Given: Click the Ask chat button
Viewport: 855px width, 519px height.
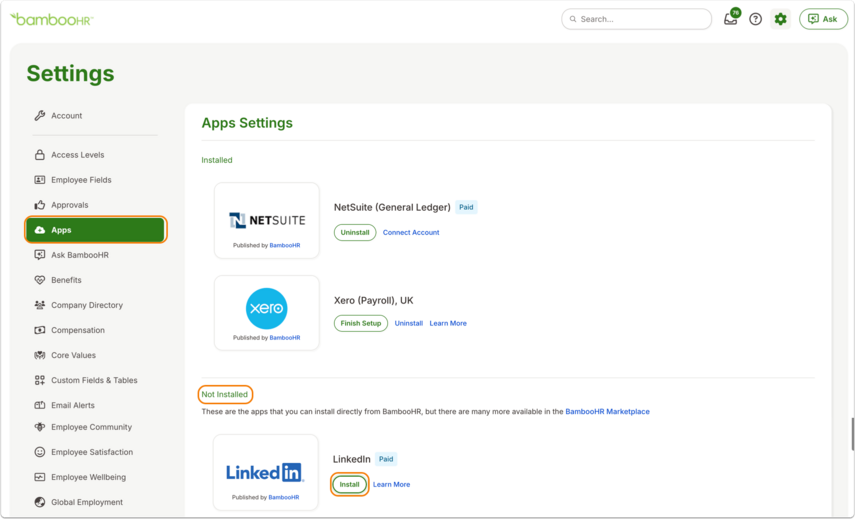Looking at the screenshot, I should coord(823,19).
